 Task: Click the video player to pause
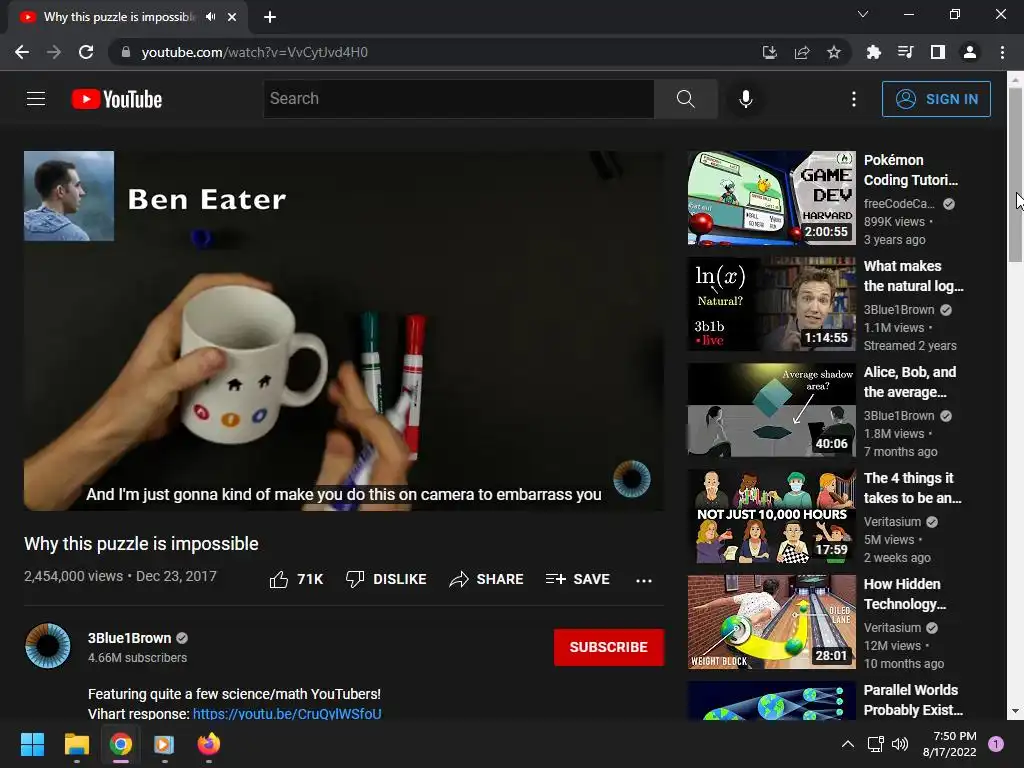pyautogui.click(x=344, y=330)
